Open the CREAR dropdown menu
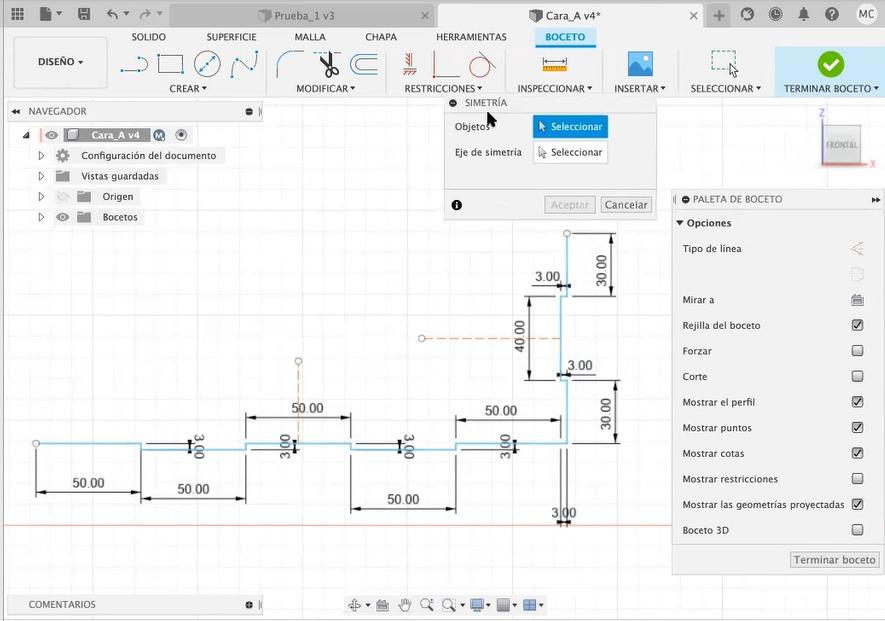Screen dimensions: 885x621 188,89
